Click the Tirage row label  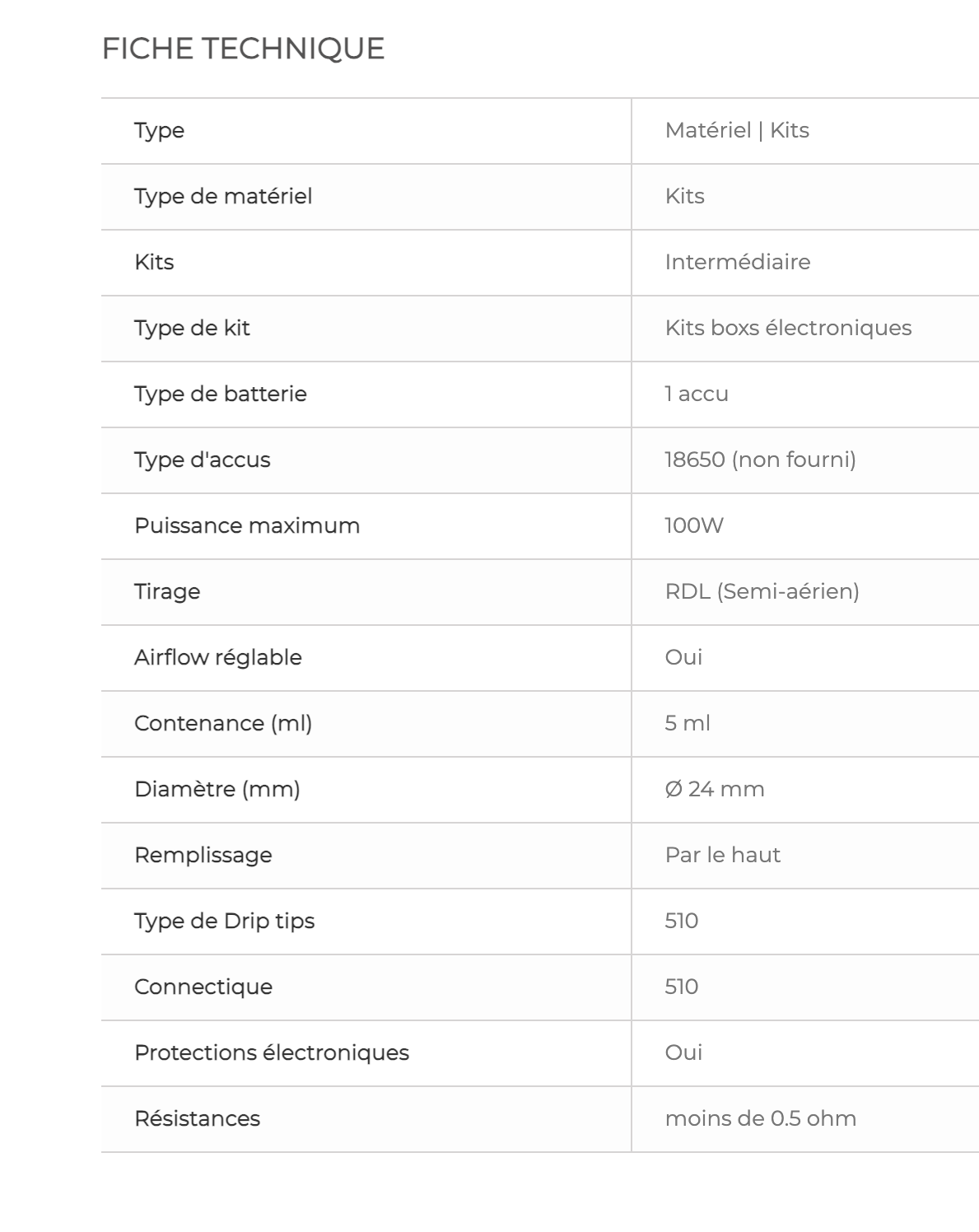[167, 591]
